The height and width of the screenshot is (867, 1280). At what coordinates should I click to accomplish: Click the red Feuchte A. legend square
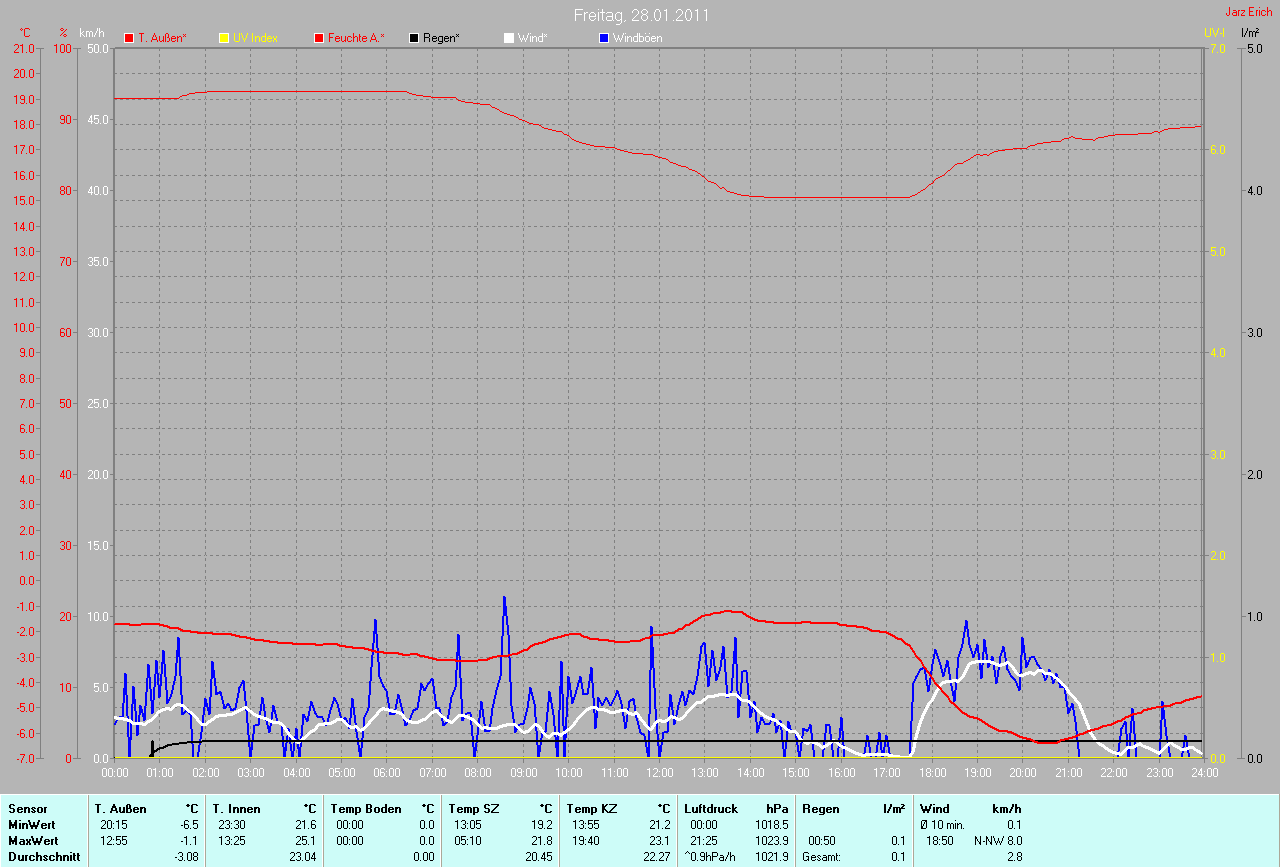click(320, 38)
